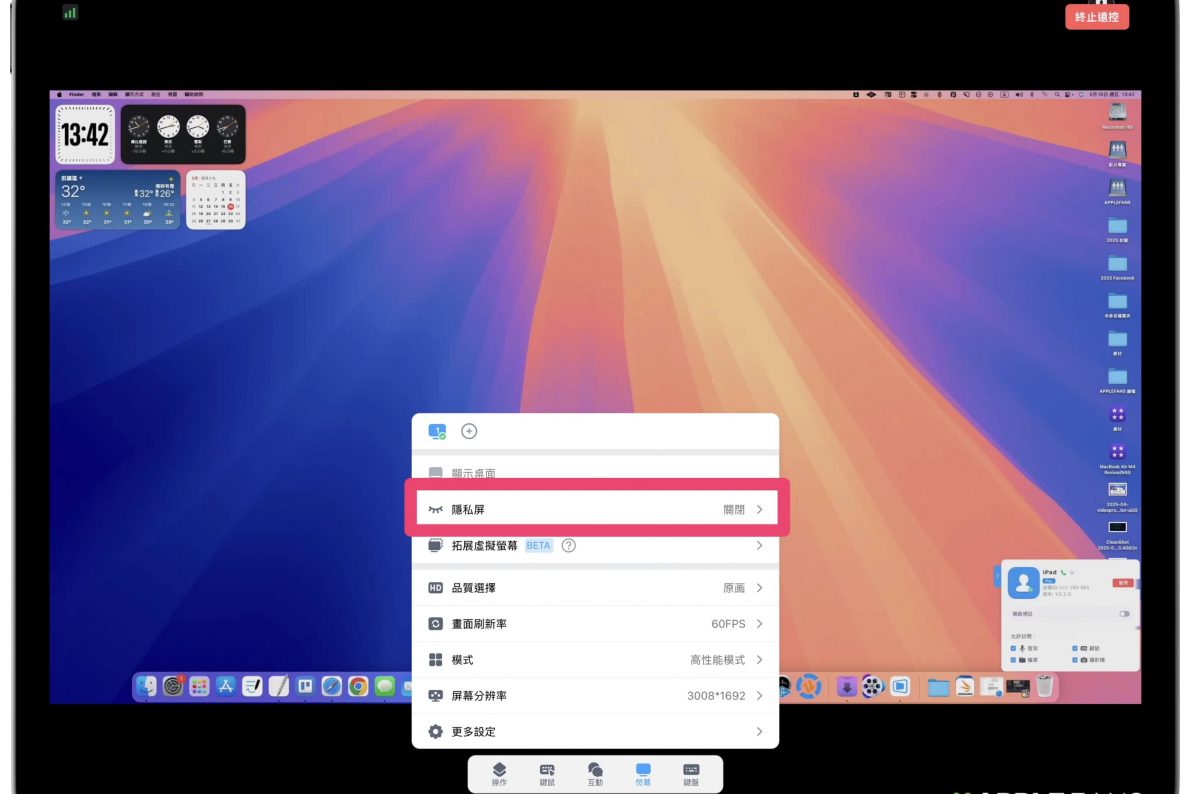
Task: Open the 操作 (Actions) toolbar tab
Action: [500, 773]
